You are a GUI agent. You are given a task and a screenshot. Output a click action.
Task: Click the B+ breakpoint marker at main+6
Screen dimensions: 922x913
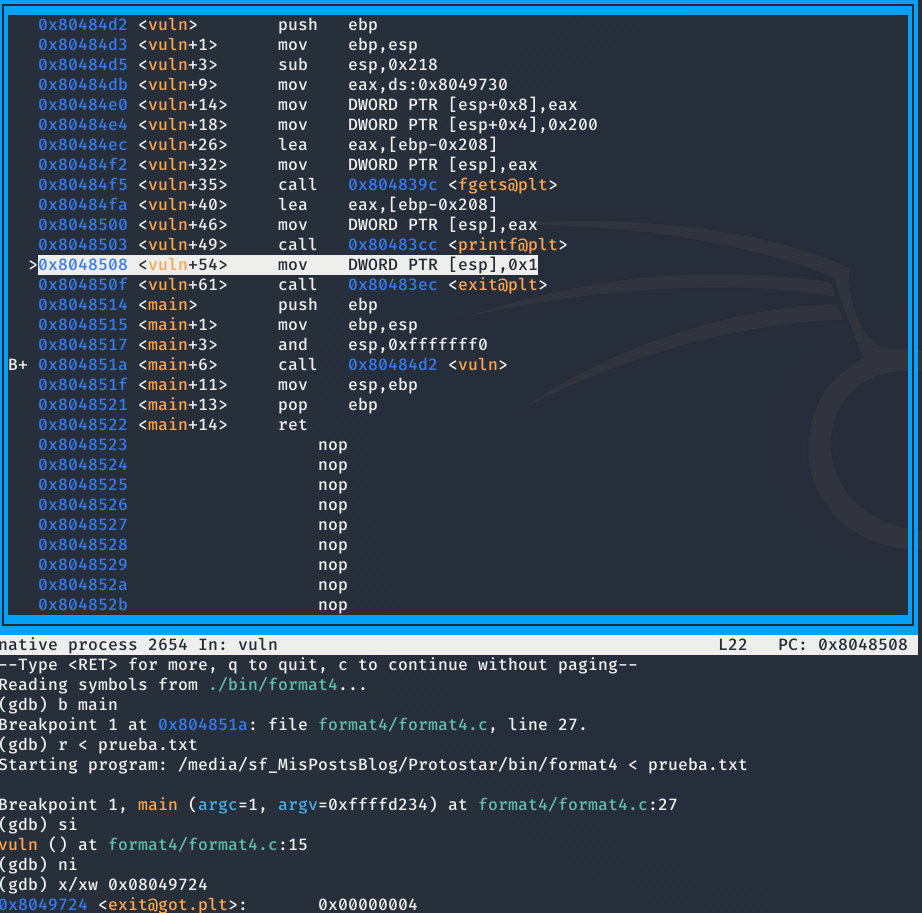[x=18, y=364]
